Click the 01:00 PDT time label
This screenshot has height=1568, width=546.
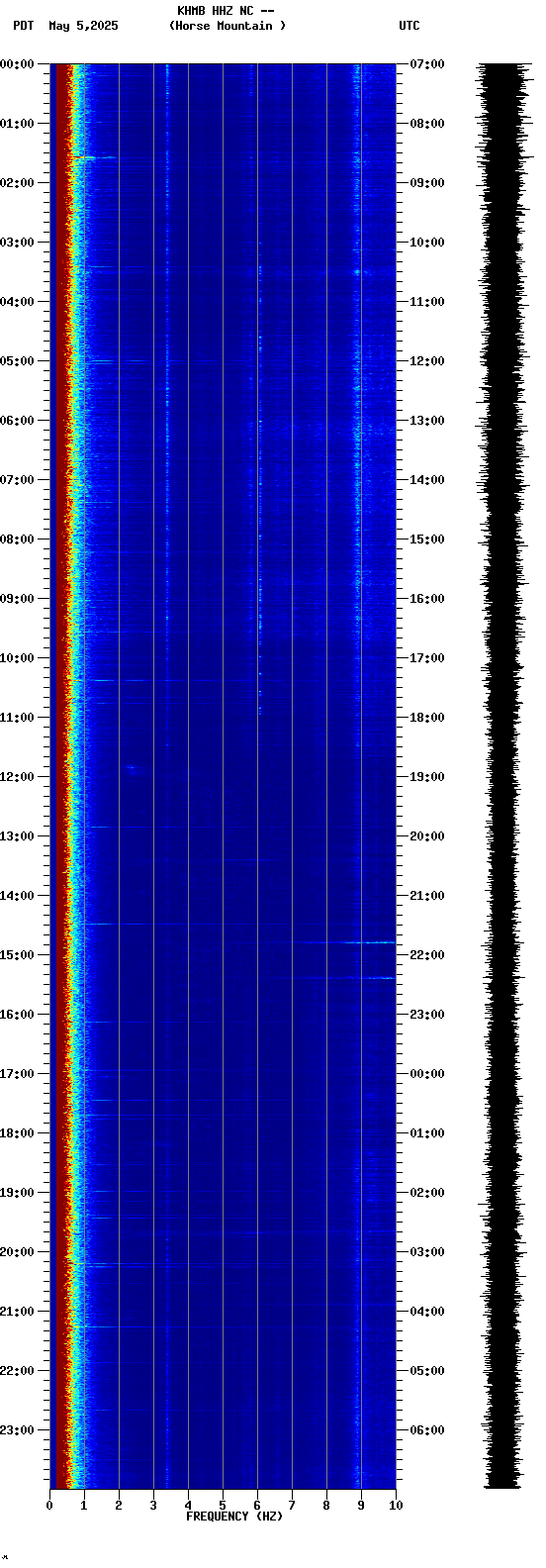[17, 124]
